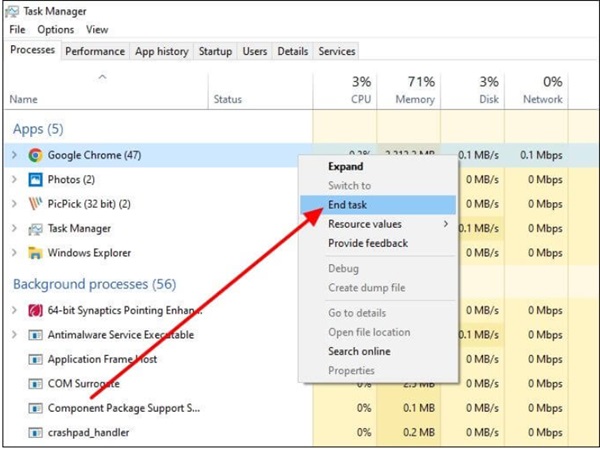Click the Synaptics Pointing Enhance icon
Image resolution: width=600 pixels, height=449 pixels.
click(x=35, y=310)
